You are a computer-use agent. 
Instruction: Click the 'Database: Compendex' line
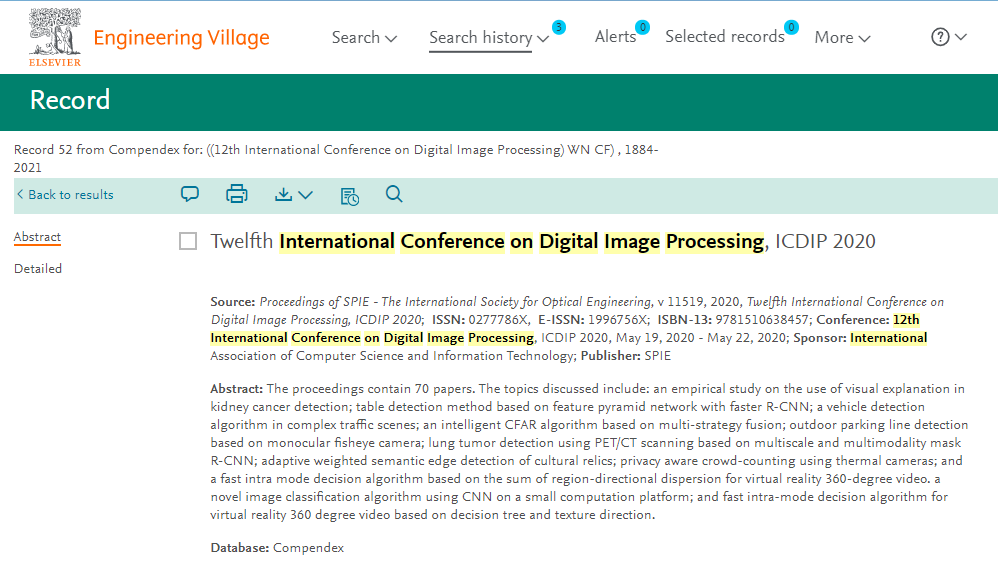point(277,548)
